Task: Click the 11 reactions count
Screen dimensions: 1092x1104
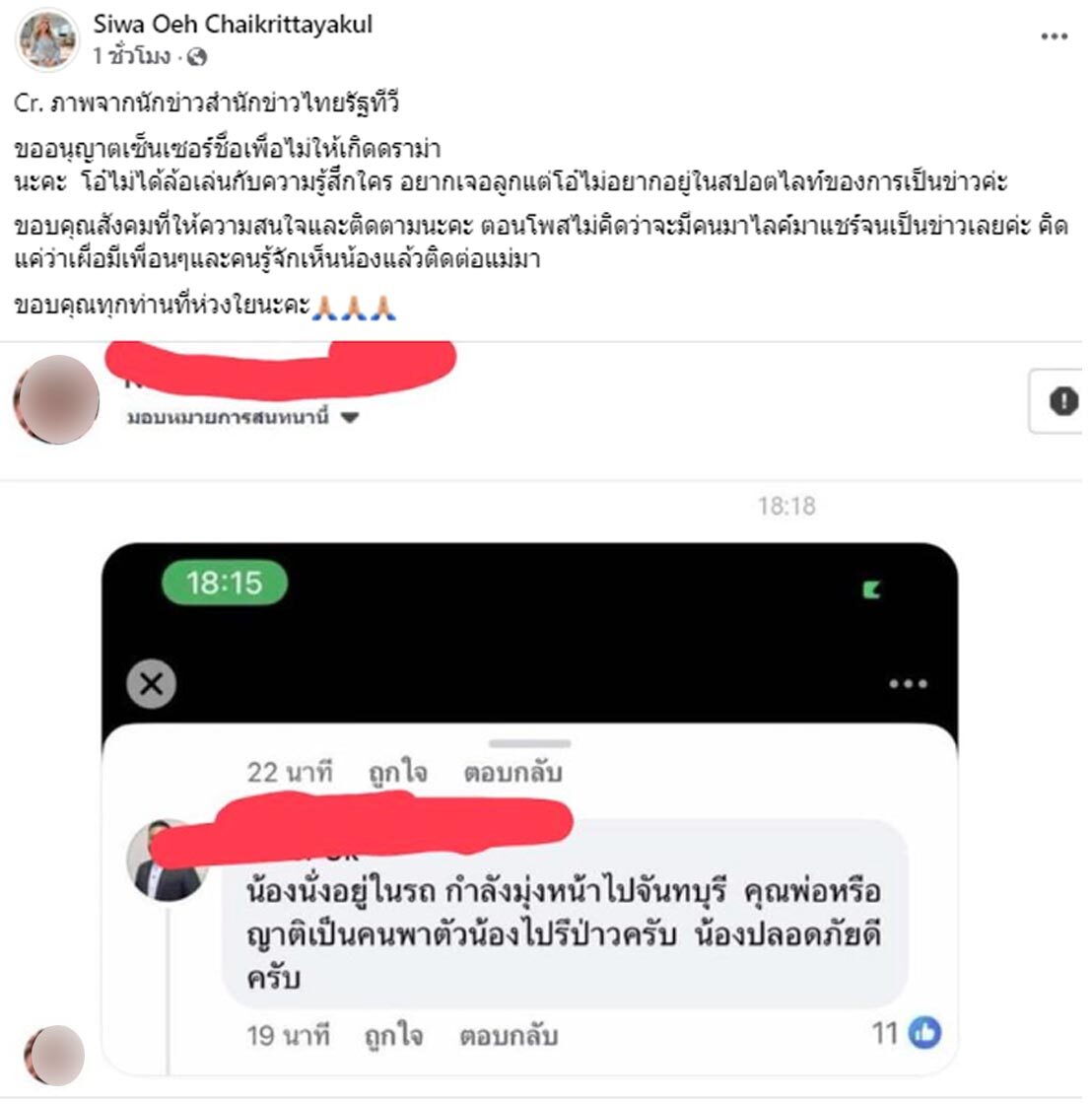Action: [x=885, y=1034]
